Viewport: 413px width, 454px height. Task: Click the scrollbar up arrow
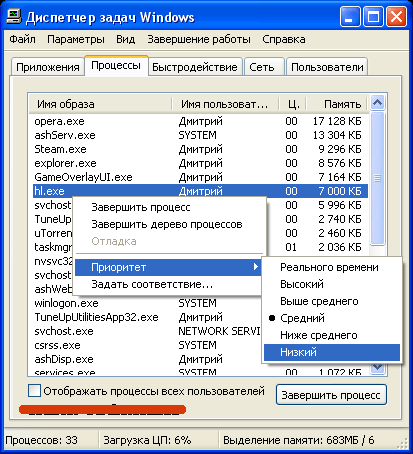tap(377, 102)
